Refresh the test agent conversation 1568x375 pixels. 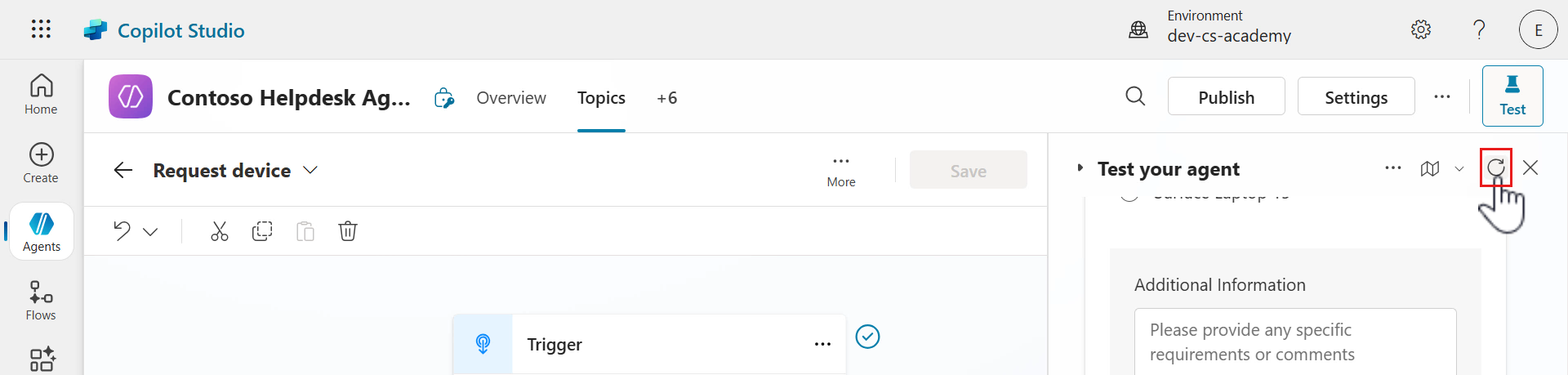[1495, 168]
